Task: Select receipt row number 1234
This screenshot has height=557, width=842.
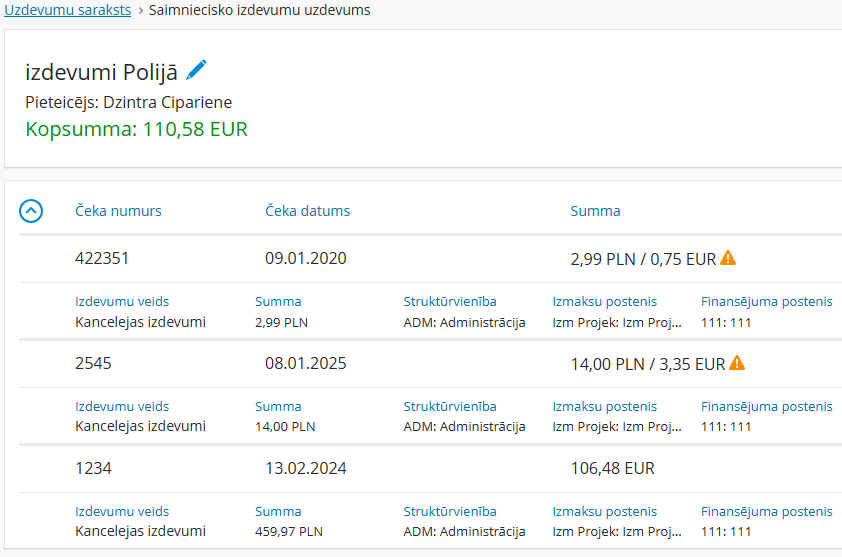Action: pos(93,468)
